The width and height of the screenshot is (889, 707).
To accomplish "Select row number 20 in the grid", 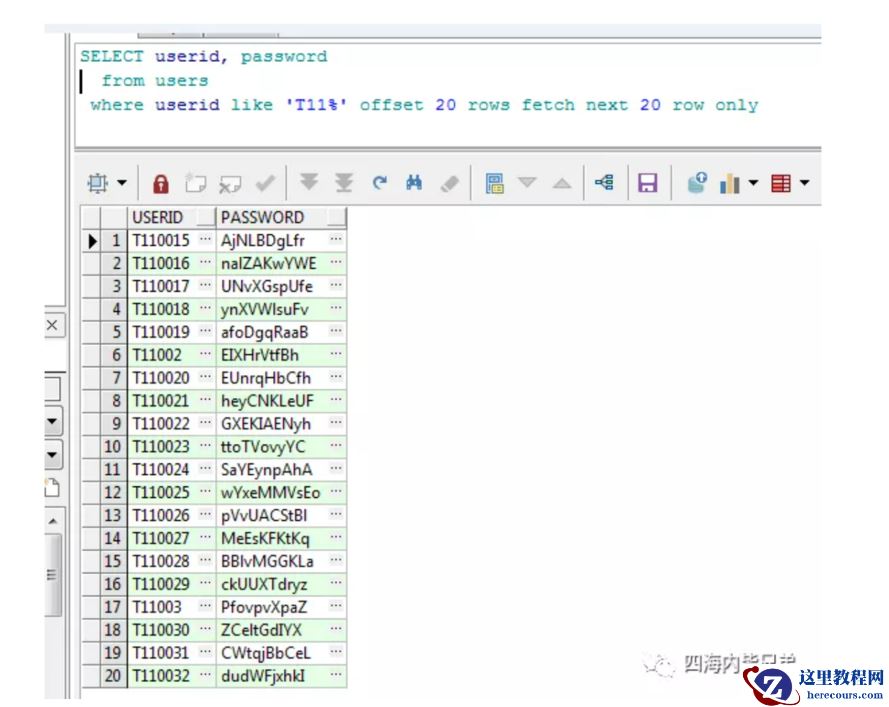I will point(113,676).
